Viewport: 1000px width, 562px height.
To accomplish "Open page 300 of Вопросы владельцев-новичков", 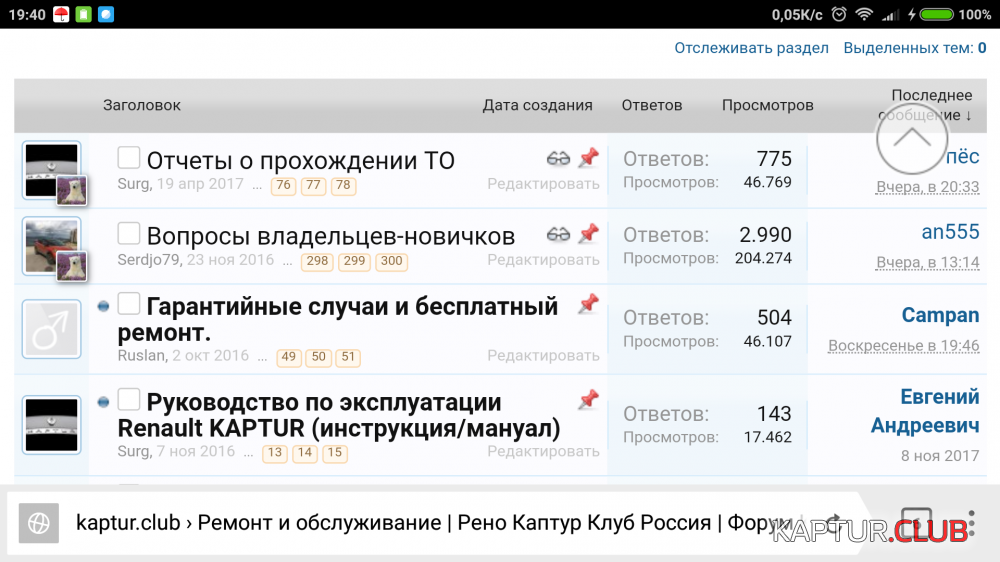I will 391,262.
